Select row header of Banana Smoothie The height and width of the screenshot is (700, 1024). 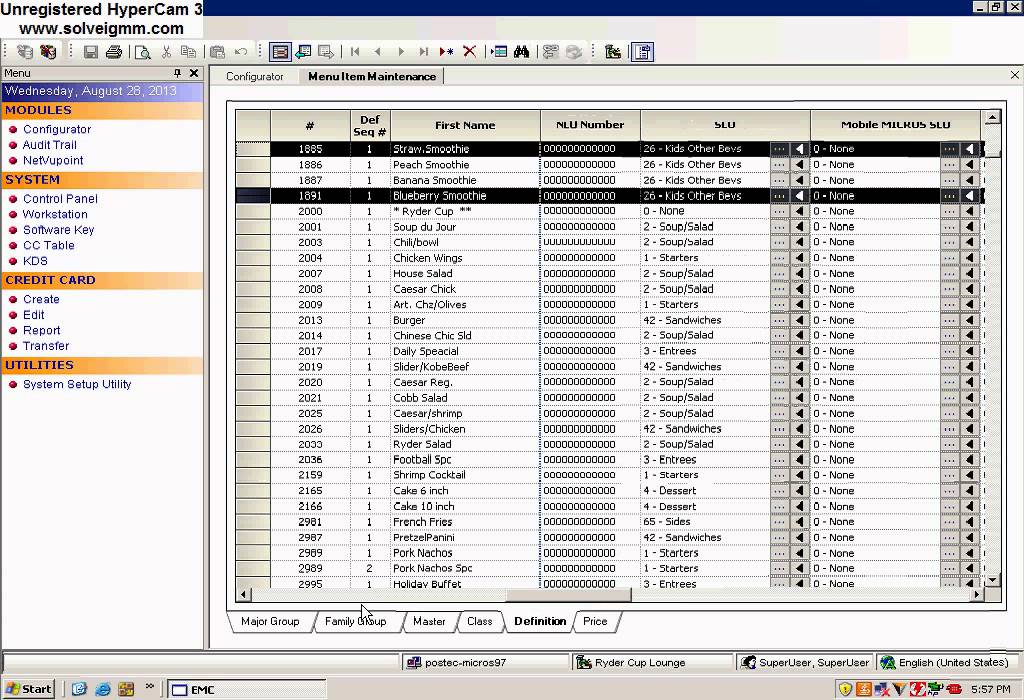click(253, 180)
